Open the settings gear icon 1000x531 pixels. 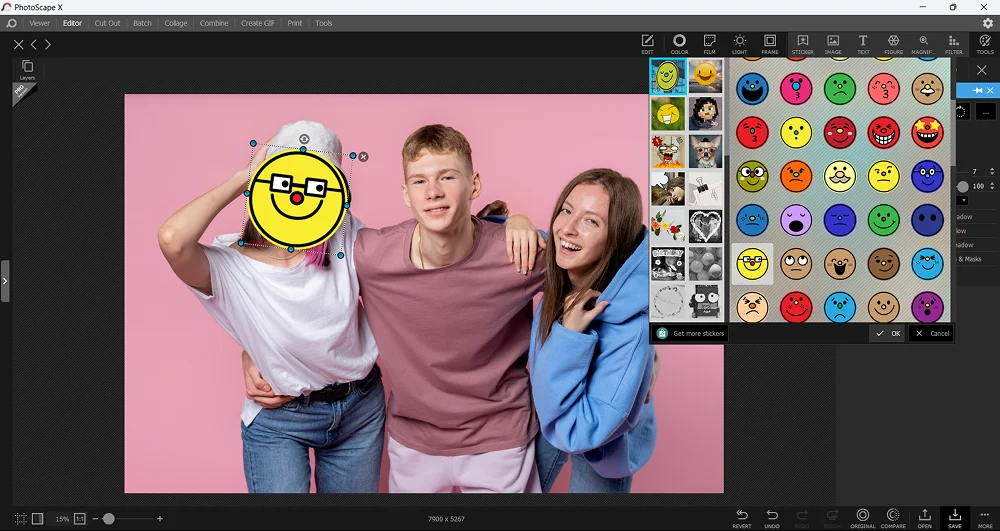point(988,23)
